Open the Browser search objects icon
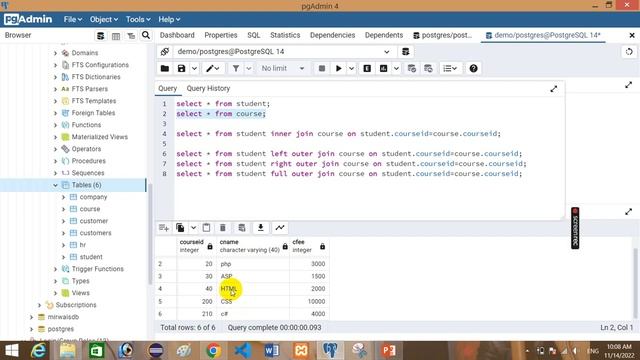This screenshot has height=360, width=640. click(x=146, y=36)
